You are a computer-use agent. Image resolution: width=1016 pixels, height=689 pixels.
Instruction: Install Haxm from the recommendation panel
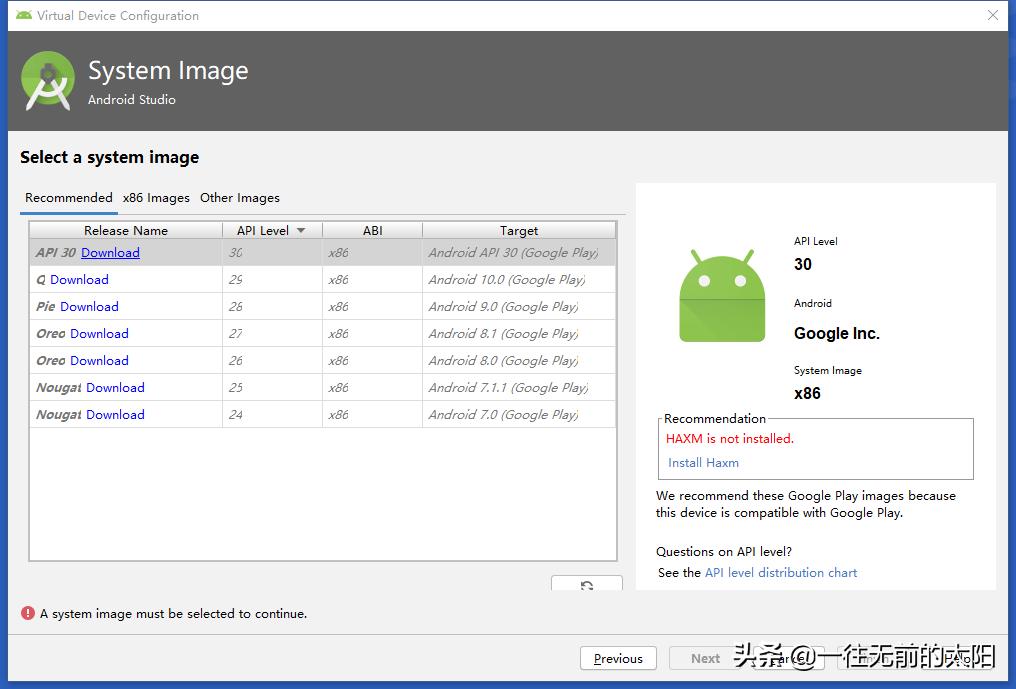pos(703,462)
